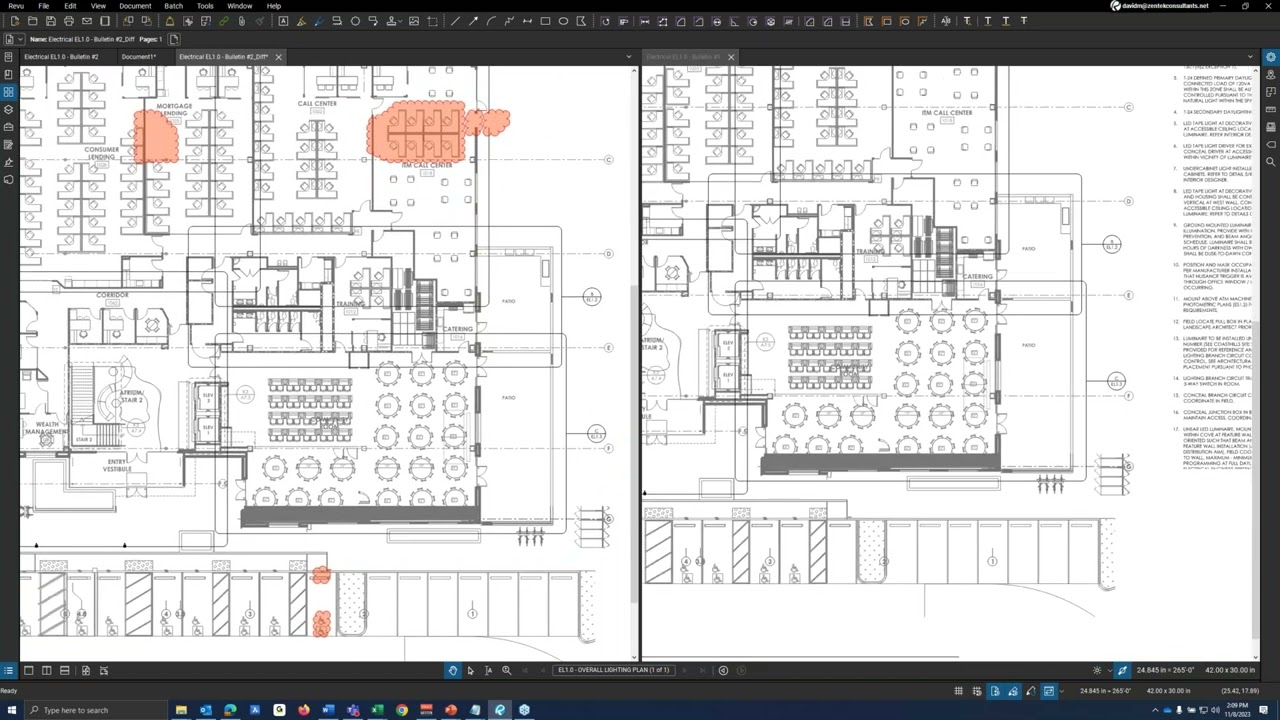
Task: Expand the left pane tab list chevron
Action: [629, 57]
